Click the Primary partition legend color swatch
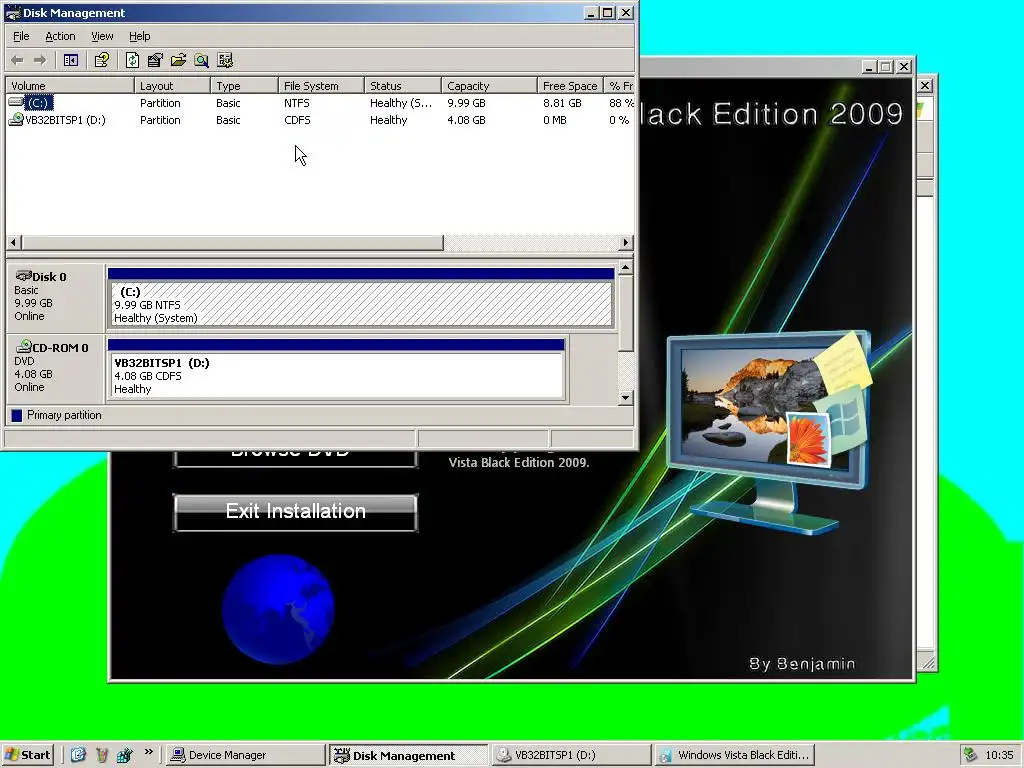This screenshot has width=1024, height=768. pyautogui.click(x=17, y=415)
